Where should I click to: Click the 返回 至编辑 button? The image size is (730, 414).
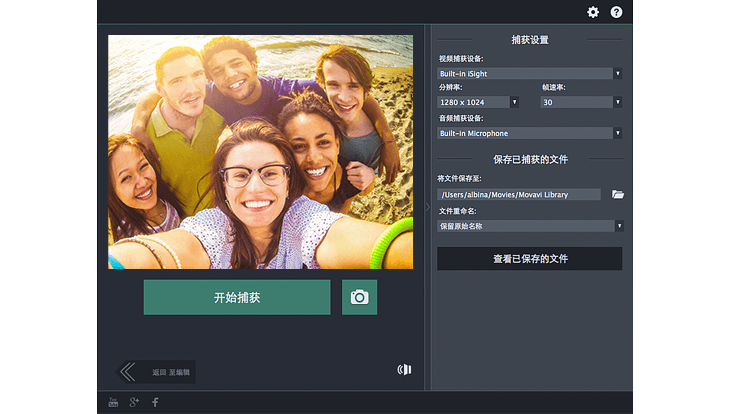[155, 372]
